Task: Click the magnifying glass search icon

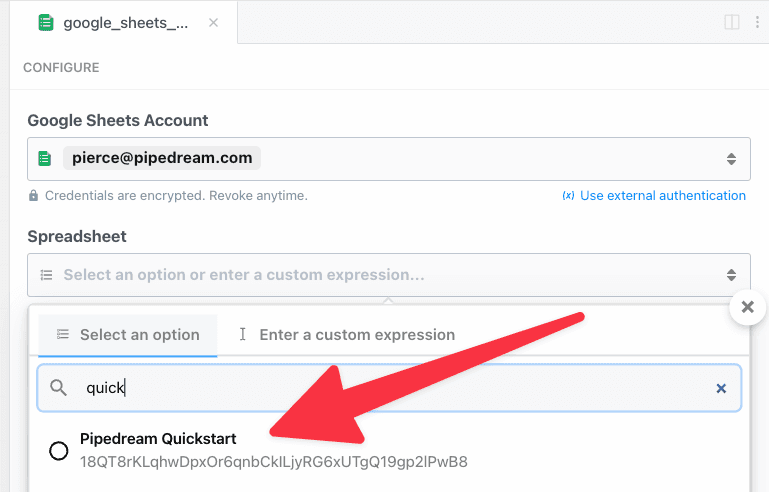Action: pos(58,388)
